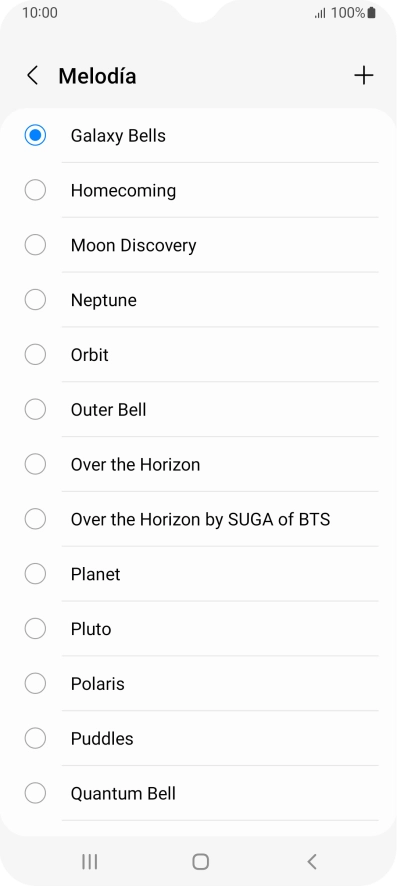Select the Outer Bell ringtone
397x886 pixels.
[198, 410]
